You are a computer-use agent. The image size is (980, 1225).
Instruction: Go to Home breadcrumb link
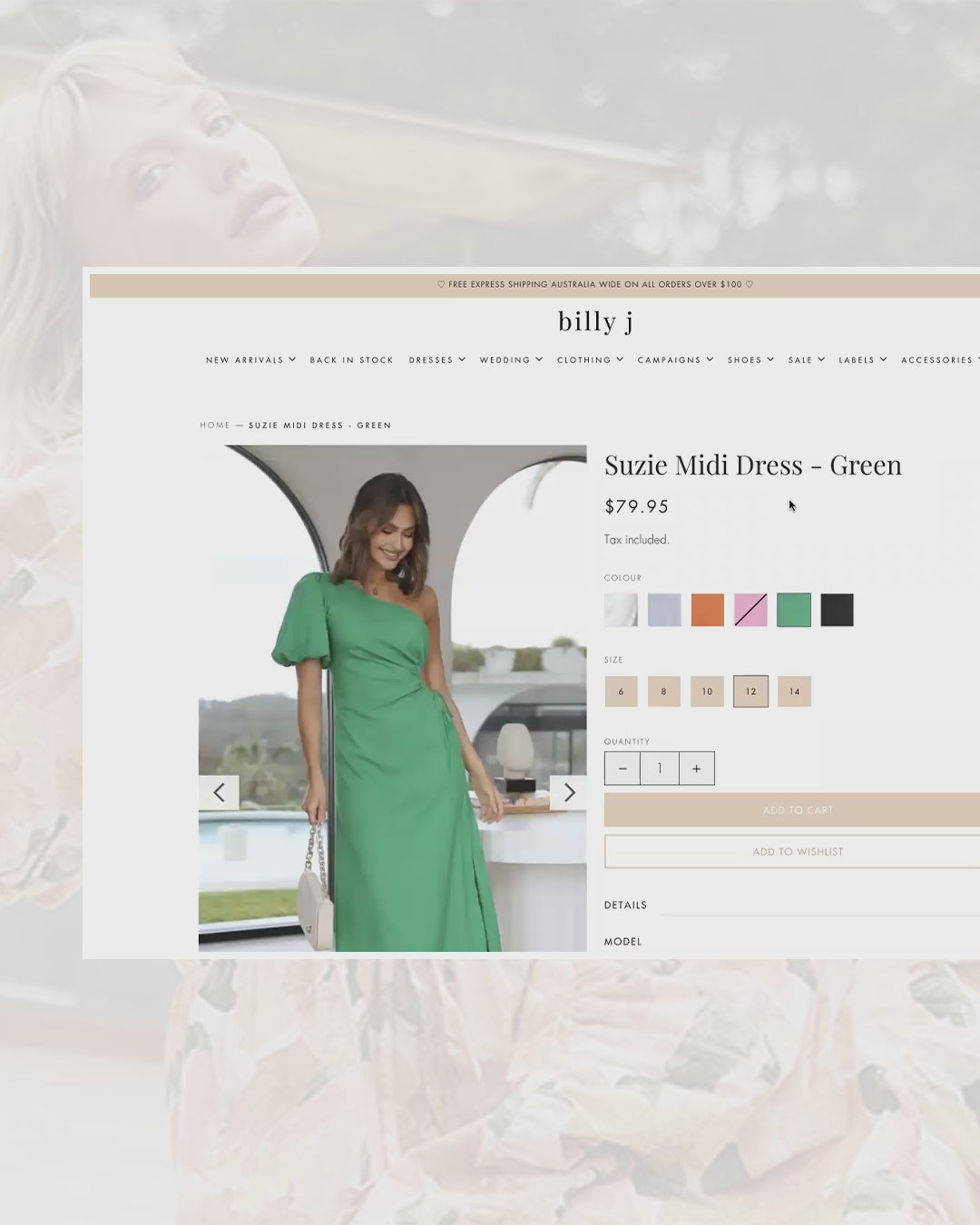(215, 426)
